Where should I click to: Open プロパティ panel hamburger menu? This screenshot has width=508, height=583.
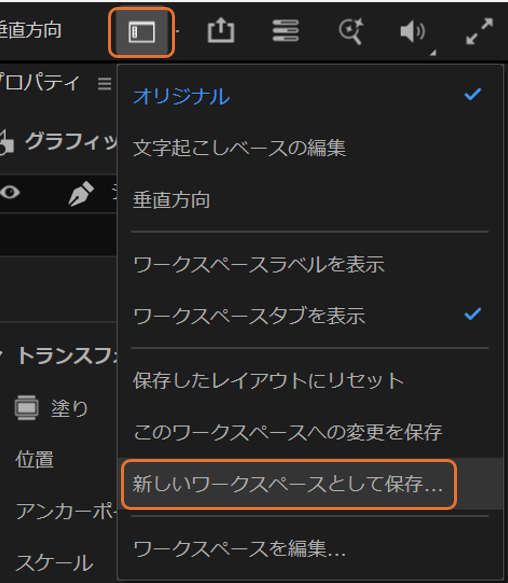coord(105,84)
